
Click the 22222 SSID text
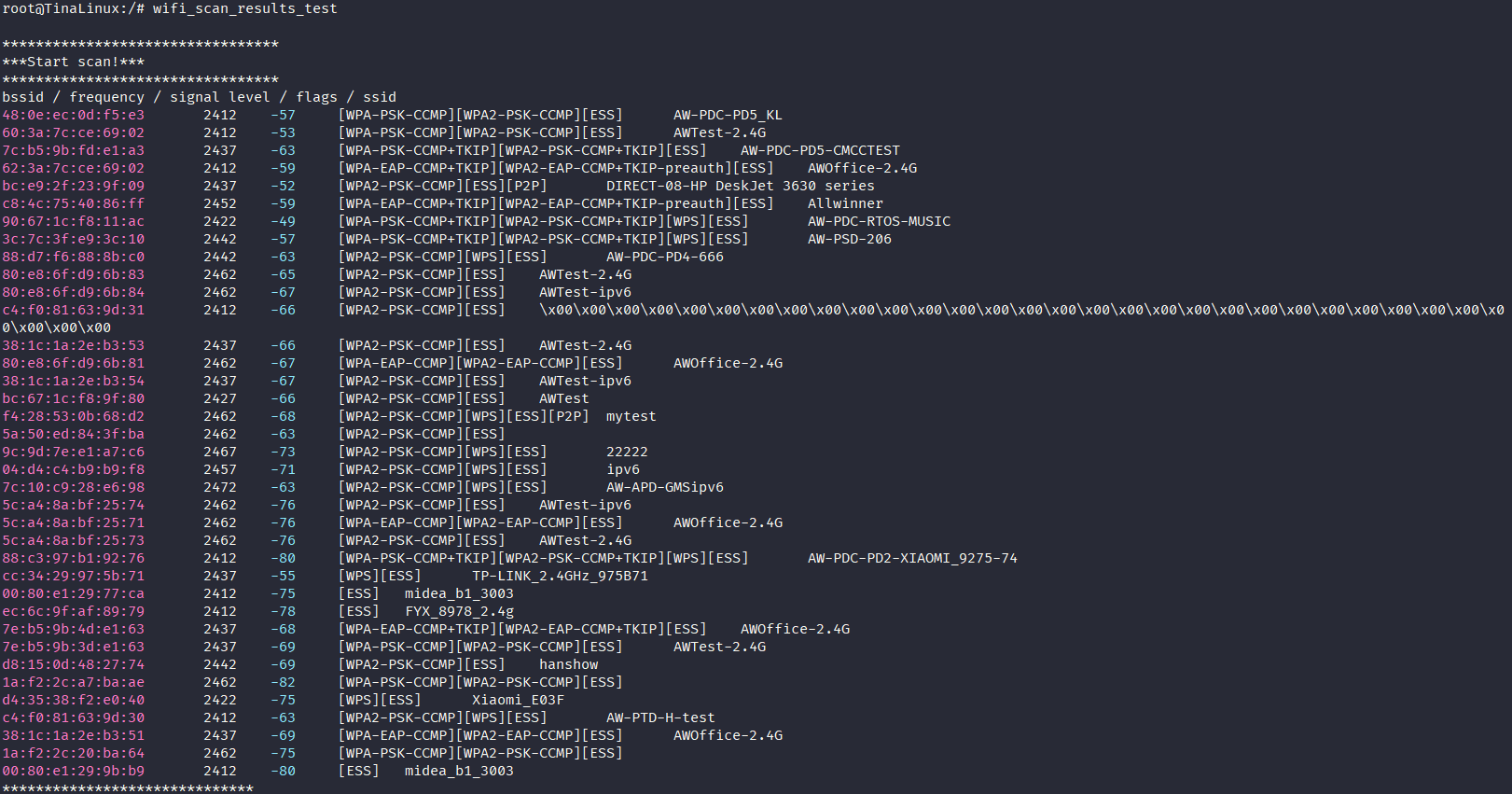(x=627, y=452)
